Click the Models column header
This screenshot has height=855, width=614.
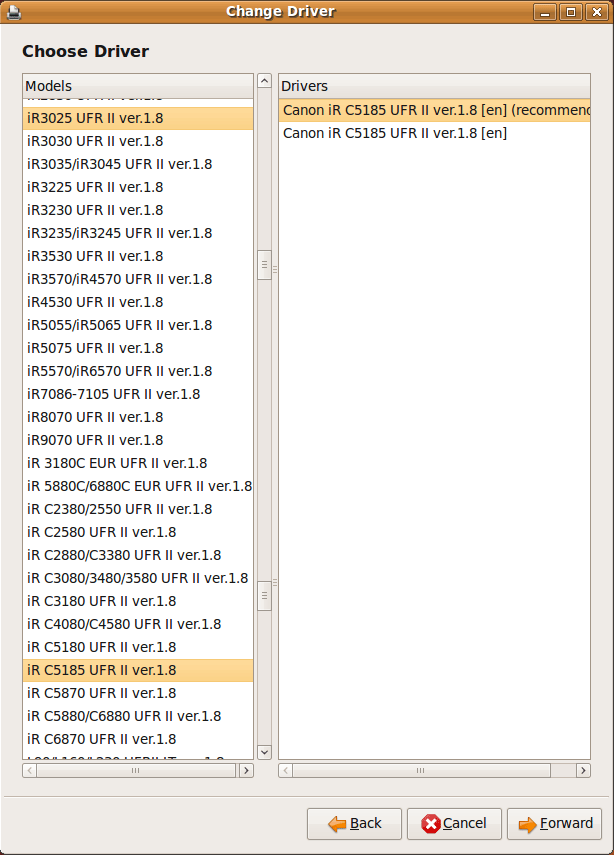138,86
